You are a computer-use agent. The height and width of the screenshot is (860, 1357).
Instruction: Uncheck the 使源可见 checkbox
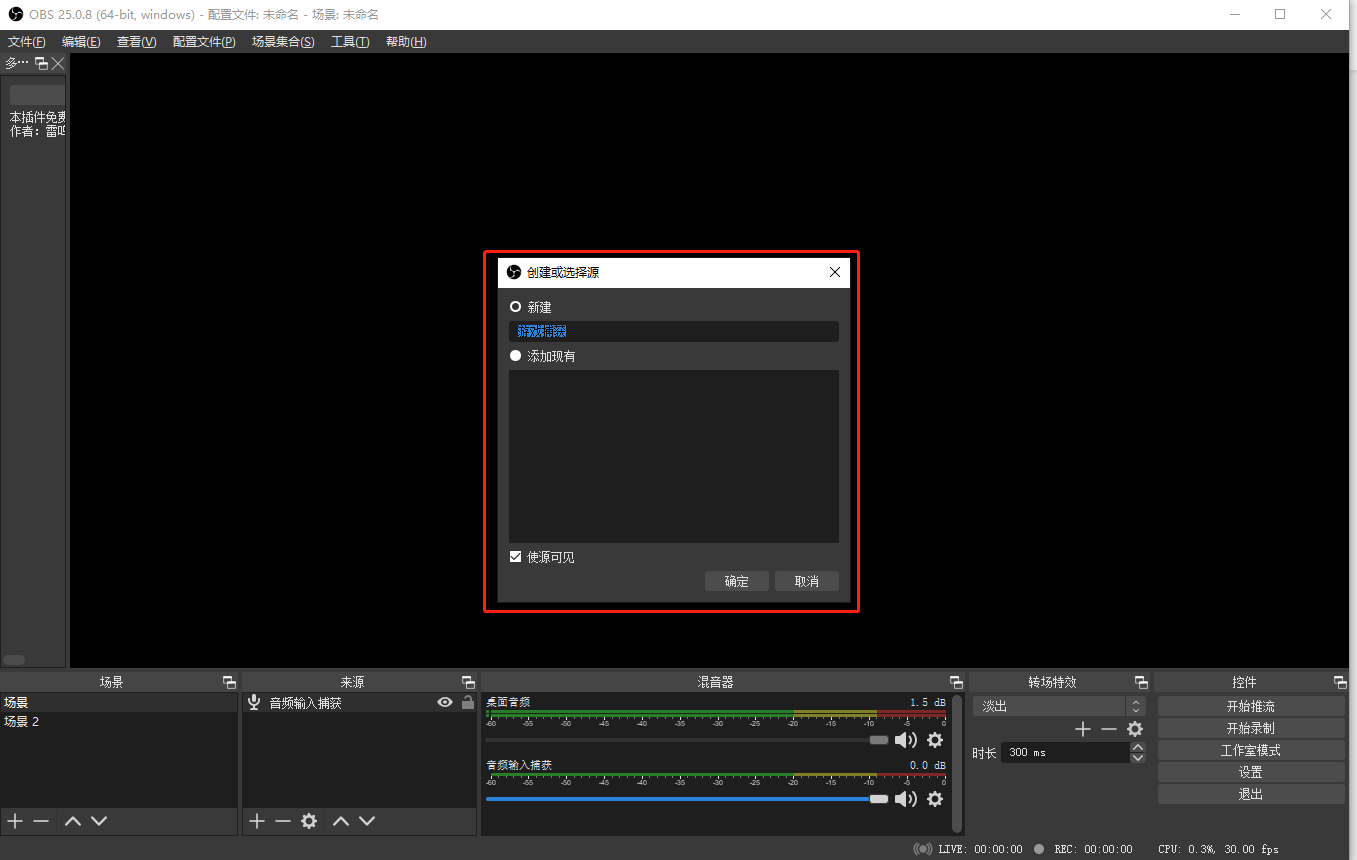[x=516, y=557]
